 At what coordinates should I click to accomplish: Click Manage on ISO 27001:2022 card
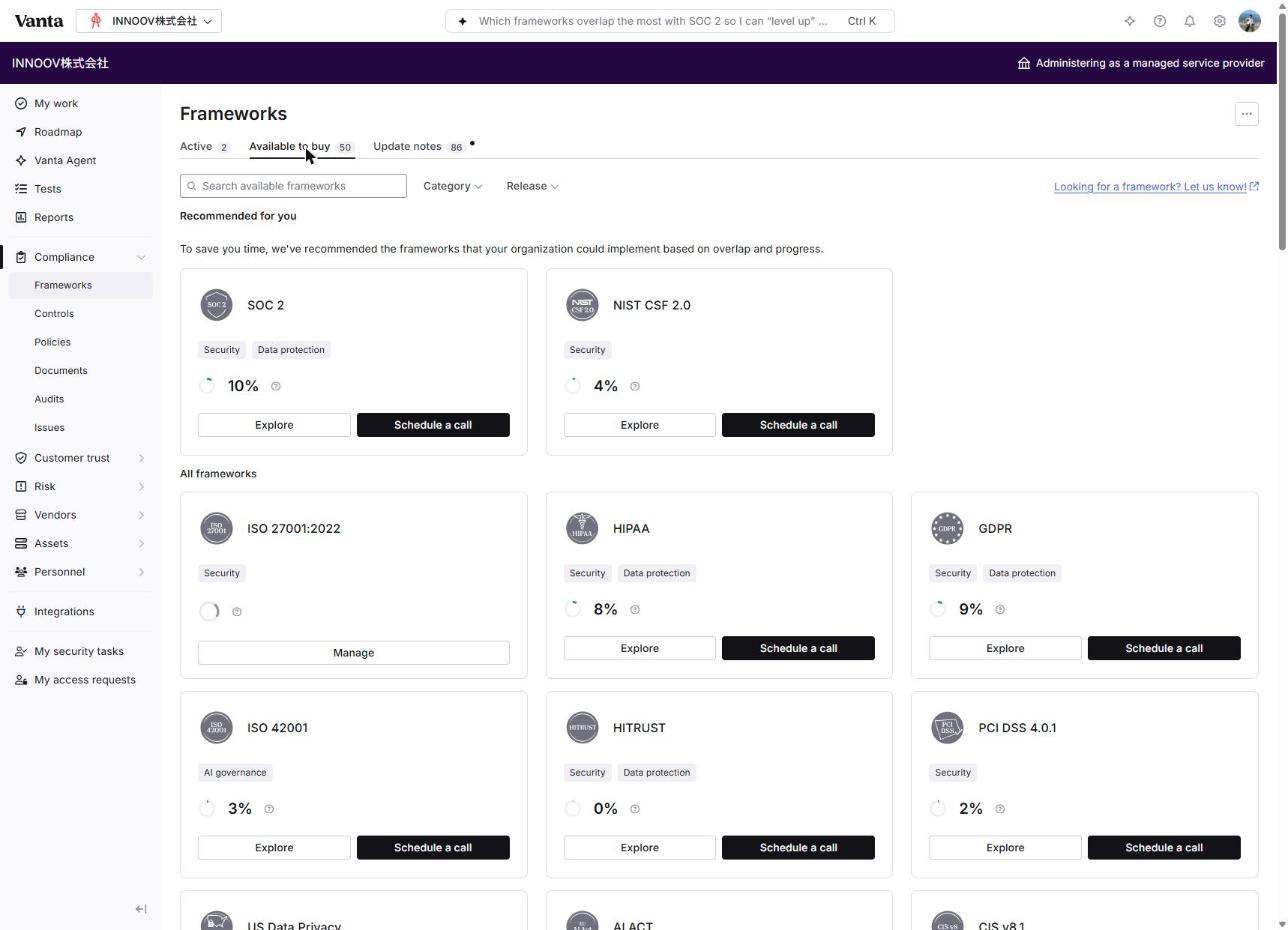click(x=354, y=652)
